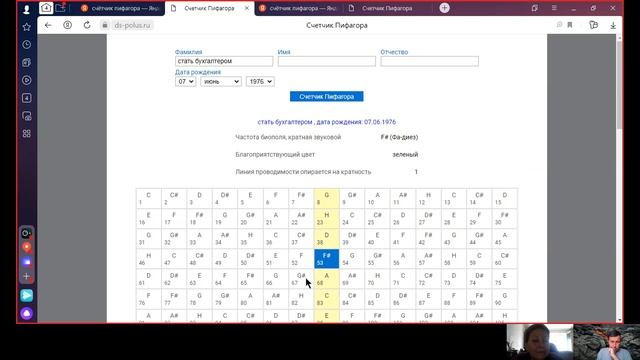Screen dimensions: 640x360
Task: Click the vertical page scrollbar
Action: [x=620, y=84]
